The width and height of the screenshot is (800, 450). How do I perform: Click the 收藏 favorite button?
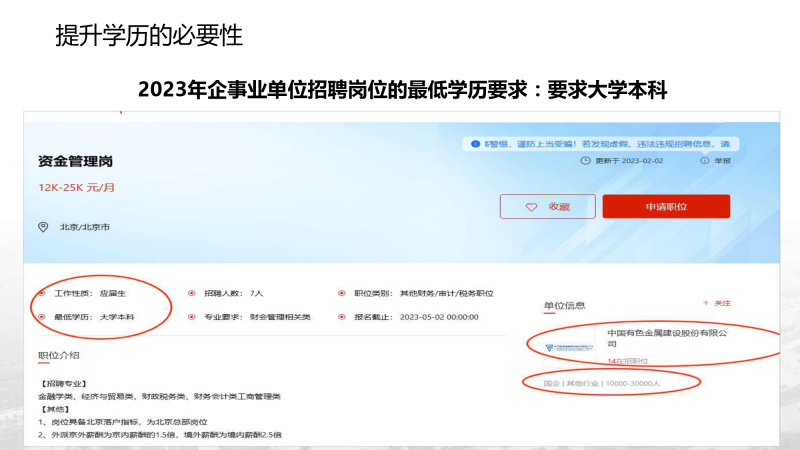coord(546,206)
